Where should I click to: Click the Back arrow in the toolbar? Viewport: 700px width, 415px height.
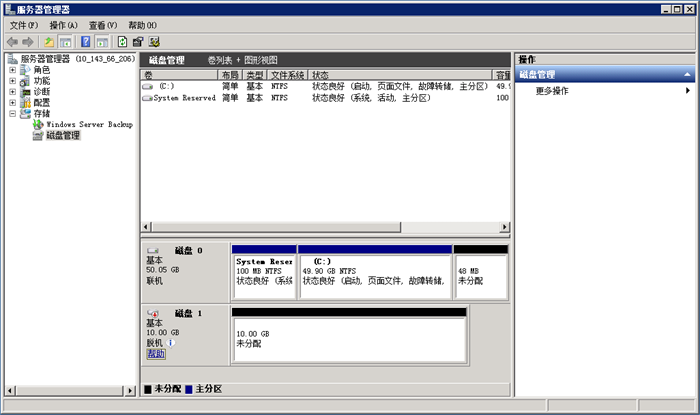coord(12,42)
